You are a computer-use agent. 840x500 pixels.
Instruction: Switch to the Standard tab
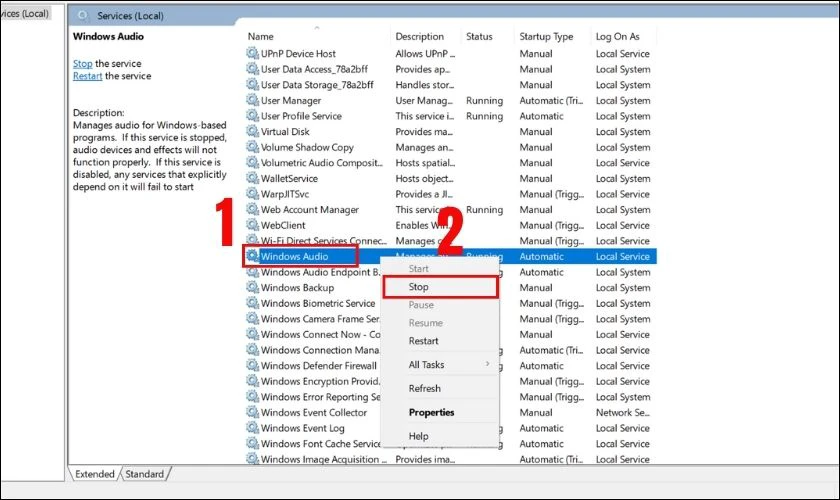coord(145,474)
